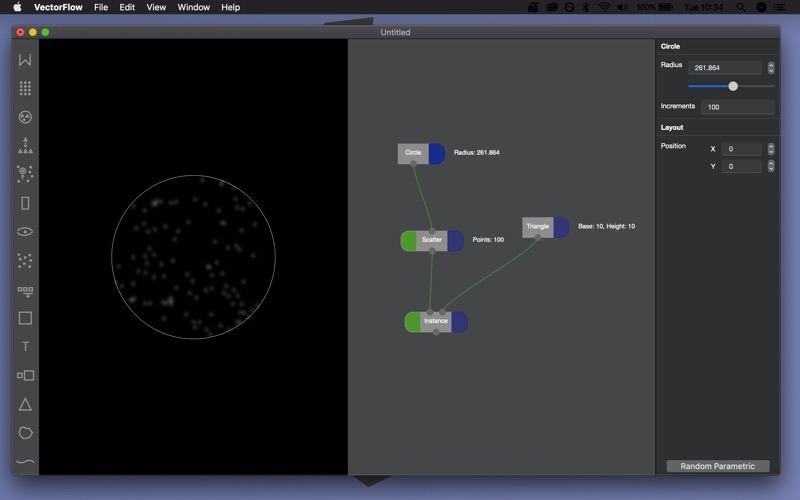Click the blue cap of the Instance node
Viewport: 800px width, 500px height.
(x=459, y=322)
